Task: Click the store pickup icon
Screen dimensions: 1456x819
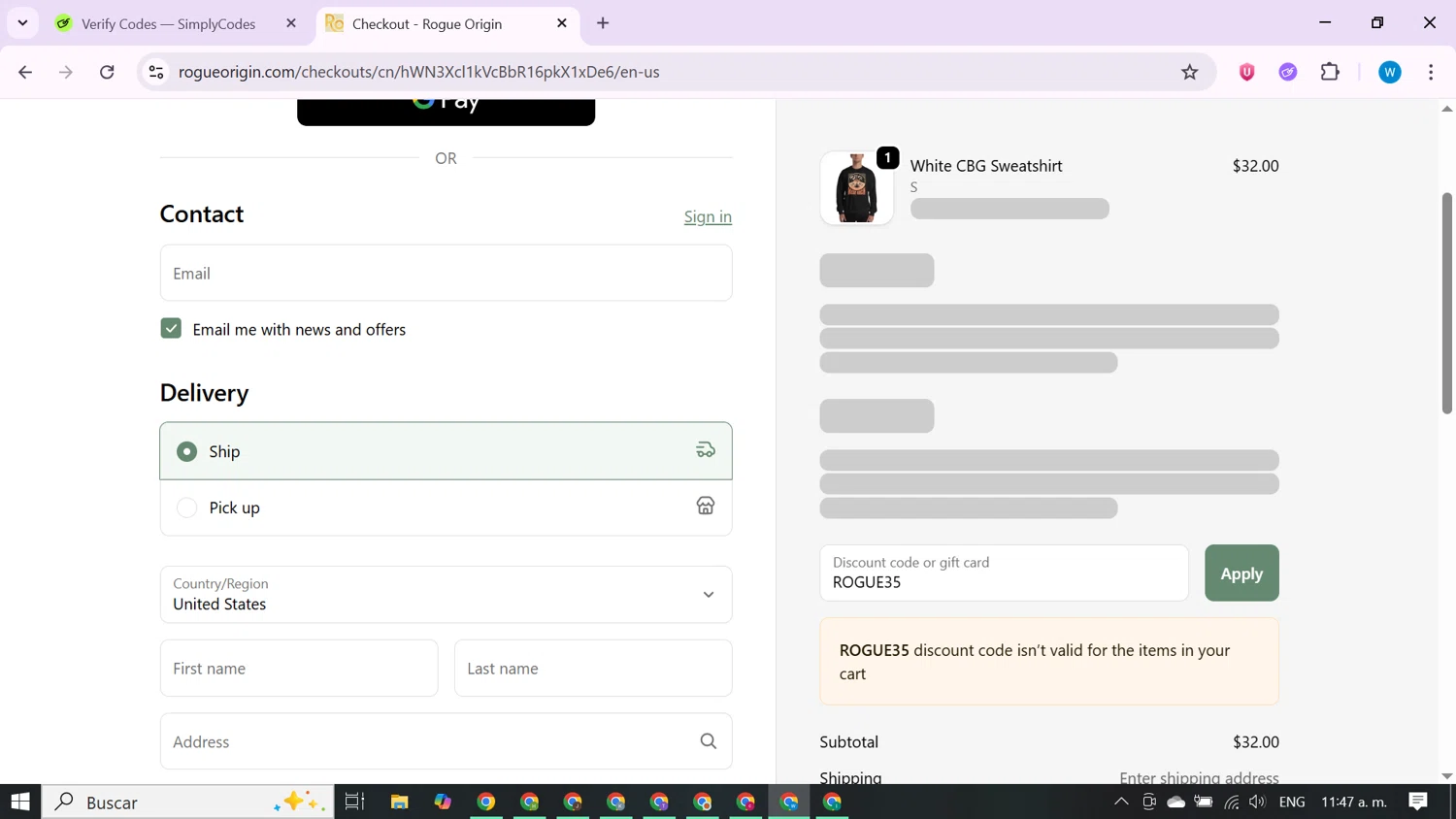Action: 706,507
